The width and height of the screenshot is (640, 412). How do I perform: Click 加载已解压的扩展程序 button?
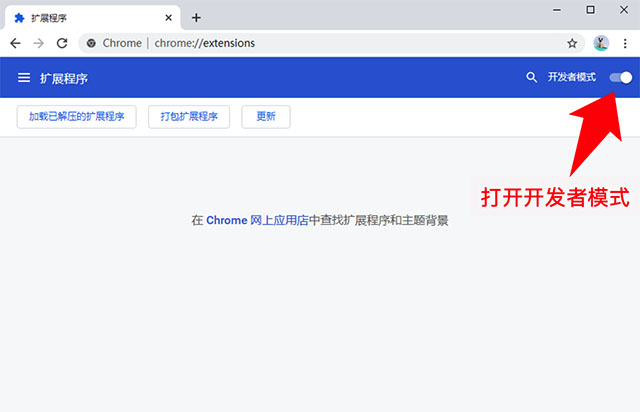(x=76, y=117)
